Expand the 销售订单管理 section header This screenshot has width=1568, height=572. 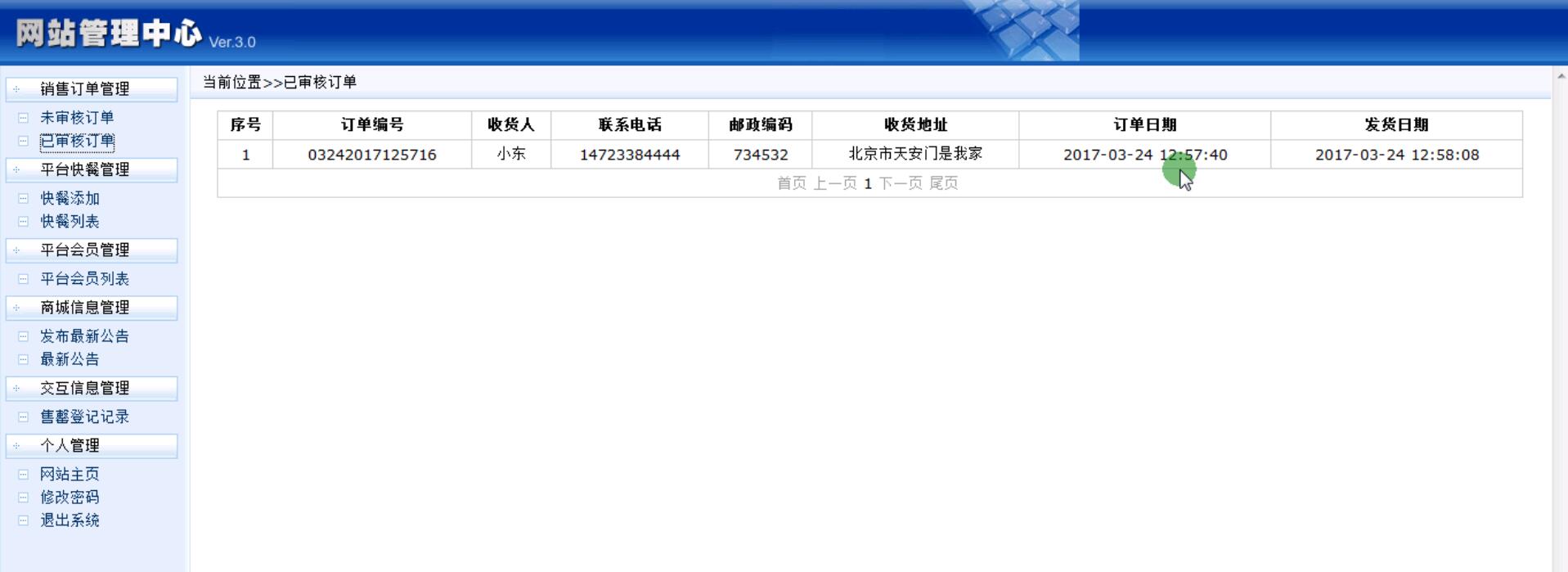pos(92,88)
